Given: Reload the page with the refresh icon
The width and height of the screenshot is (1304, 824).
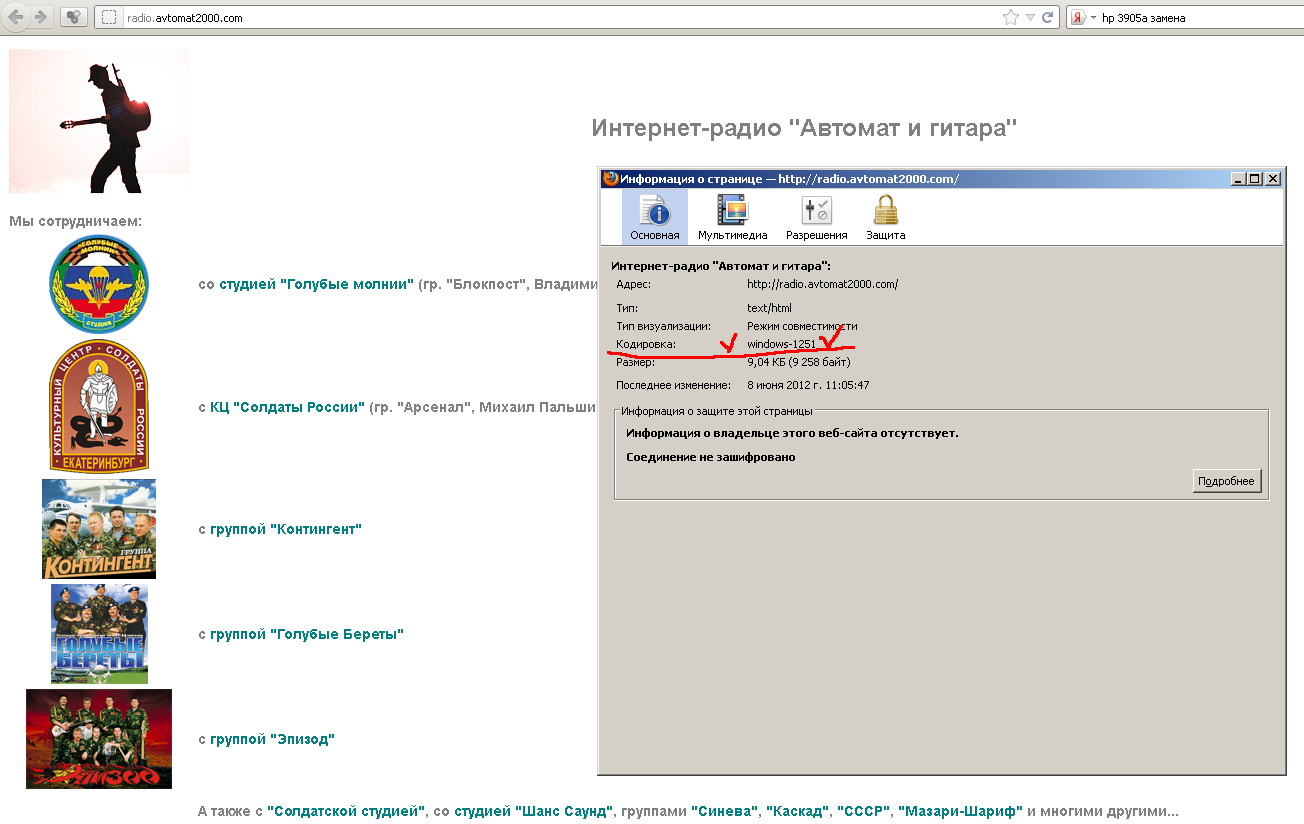Looking at the screenshot, I should [1048, 18].
